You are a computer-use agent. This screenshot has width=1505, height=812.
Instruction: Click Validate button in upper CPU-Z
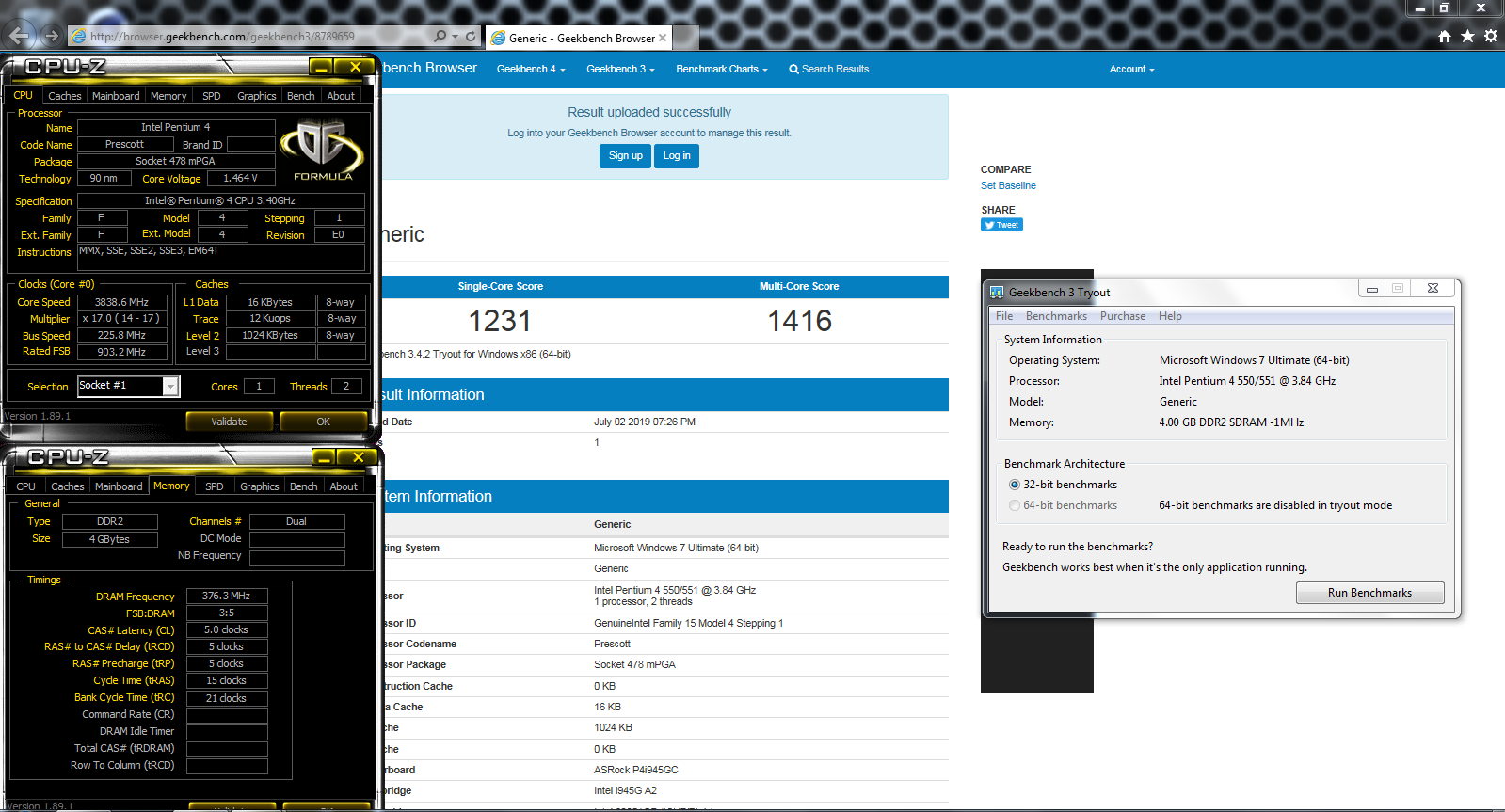click(229, 422)
